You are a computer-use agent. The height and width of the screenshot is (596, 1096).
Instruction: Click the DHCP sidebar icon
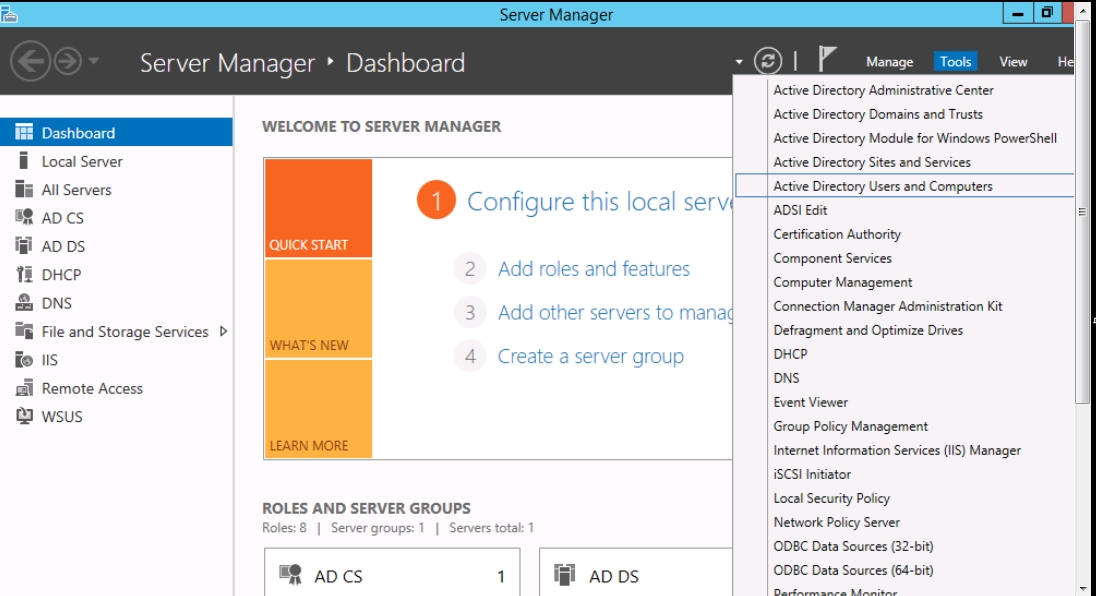[24, 274]
